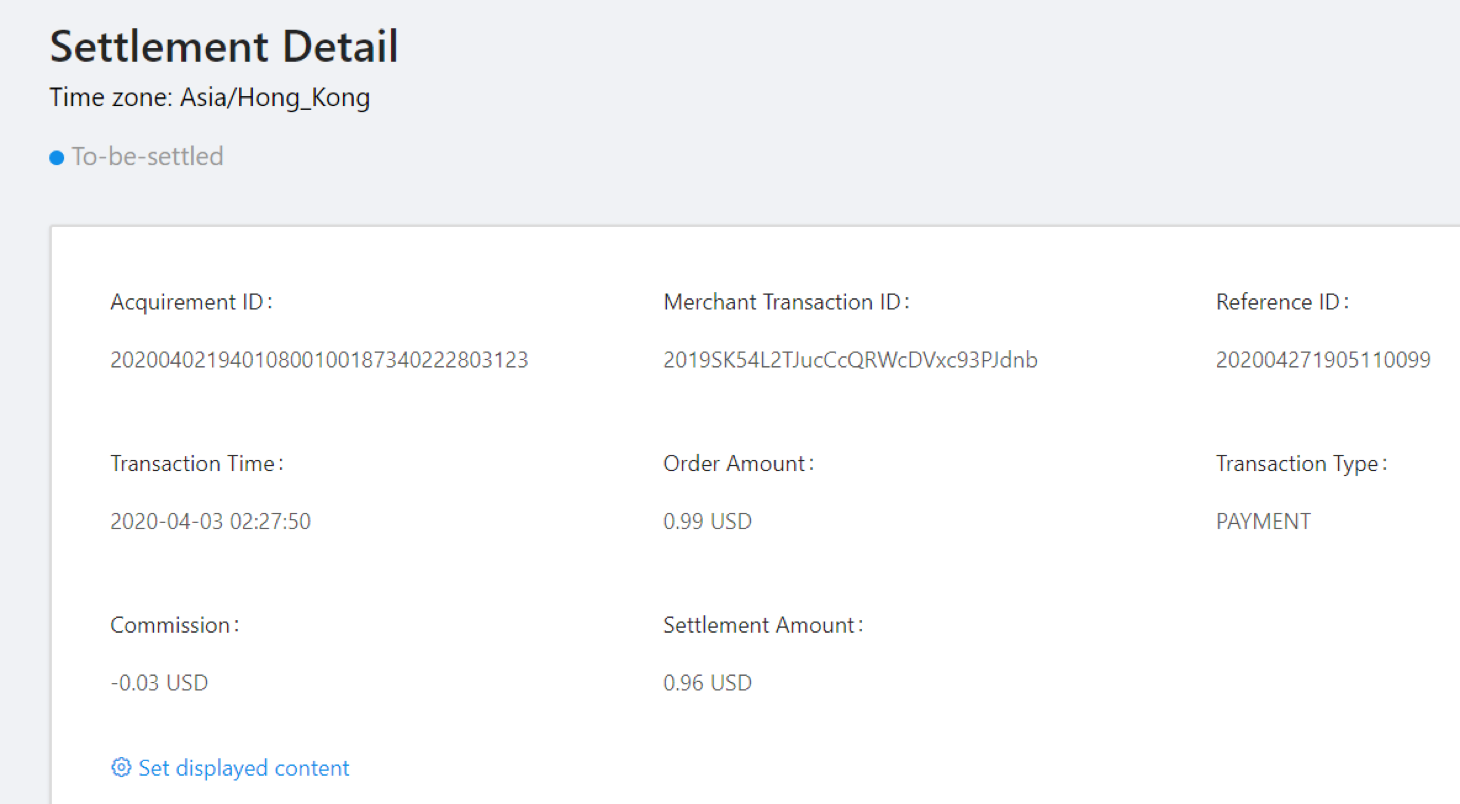Click the Commission field label
This screenshot has width=1460, height=804.
(x=173, y=624)
